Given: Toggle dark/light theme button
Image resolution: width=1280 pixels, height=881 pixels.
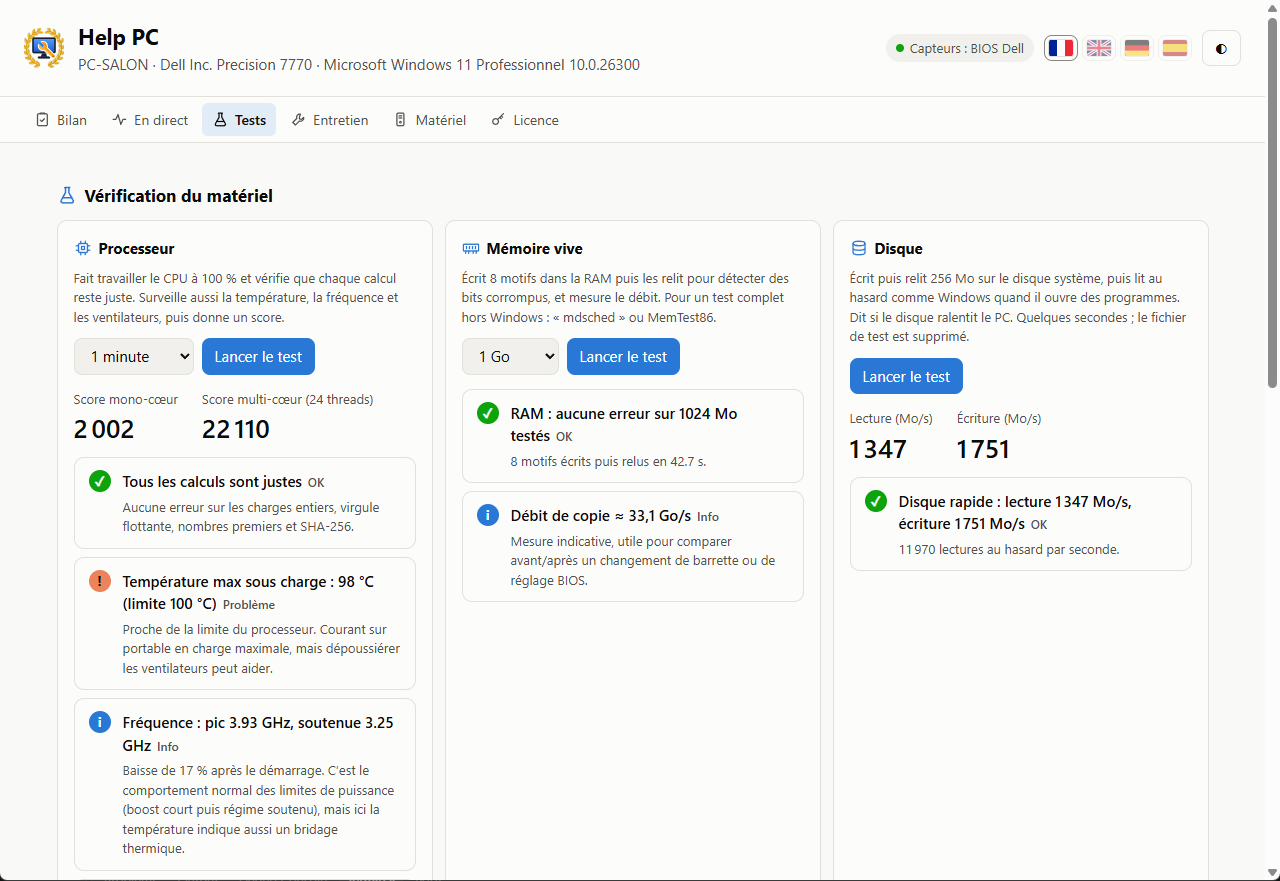Looking at the screenshot, I should coord(1221,48).
